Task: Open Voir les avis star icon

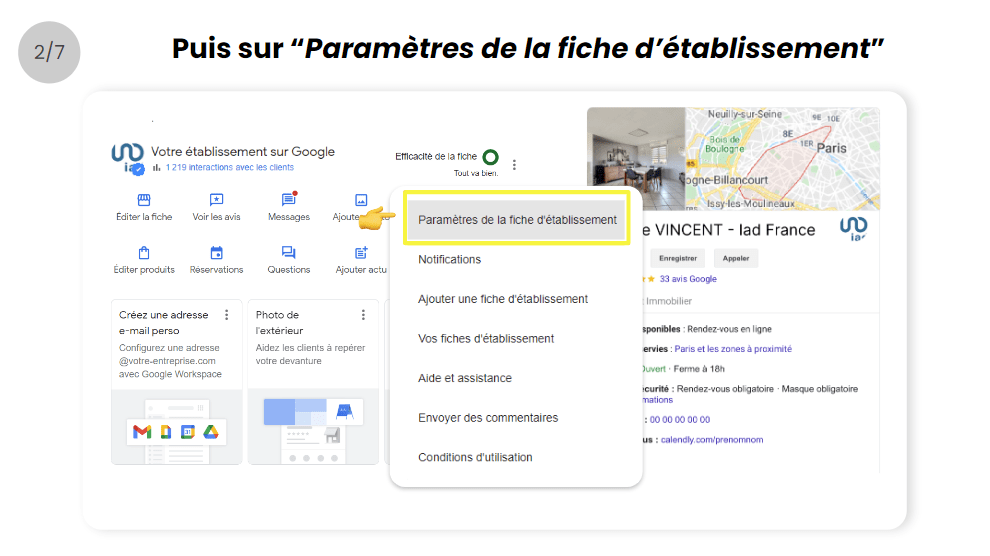Action: [217, 200]
